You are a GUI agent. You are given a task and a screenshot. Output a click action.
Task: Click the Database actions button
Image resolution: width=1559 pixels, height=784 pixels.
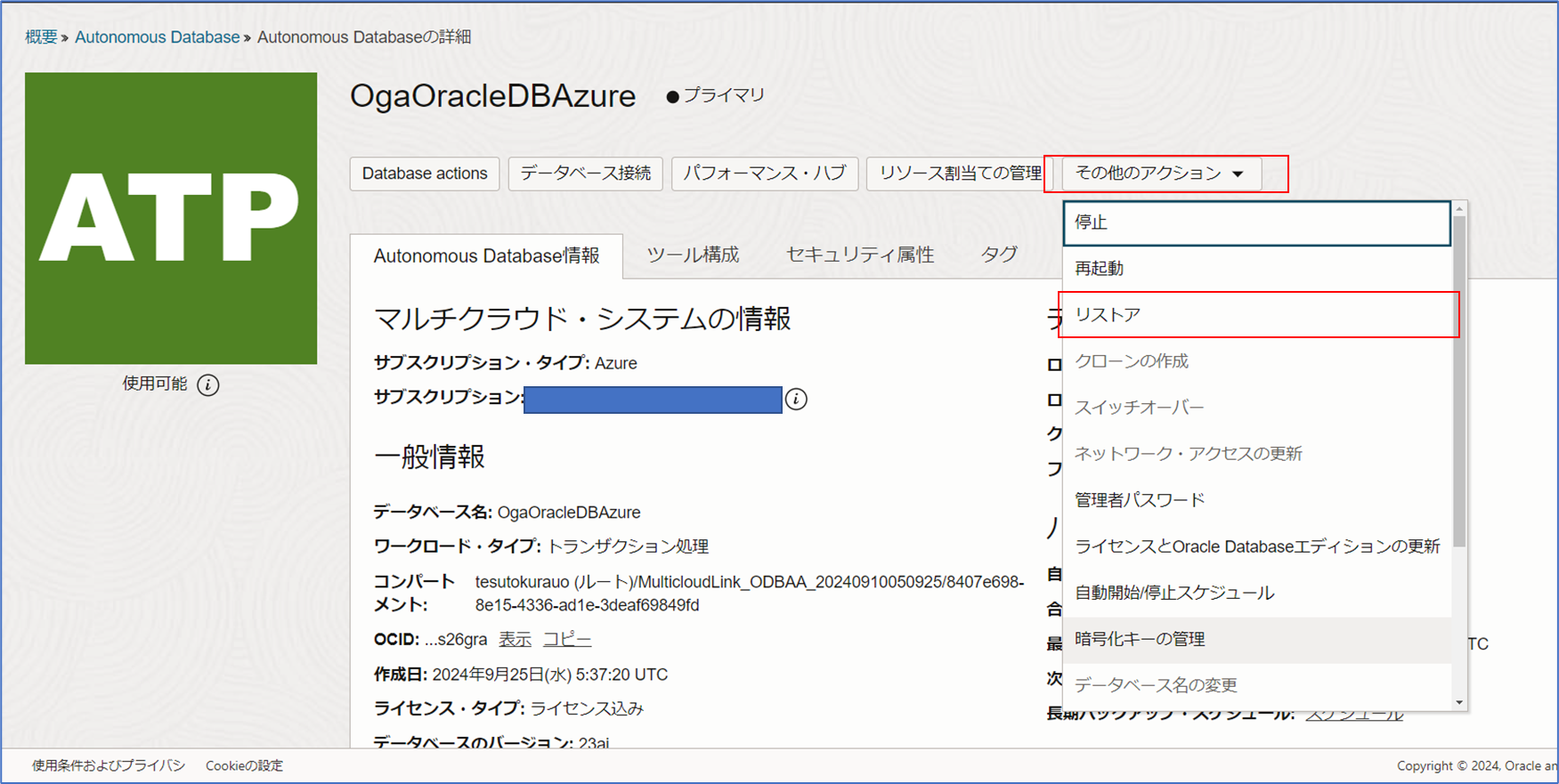pyautogui.click(x=425, y=174)
